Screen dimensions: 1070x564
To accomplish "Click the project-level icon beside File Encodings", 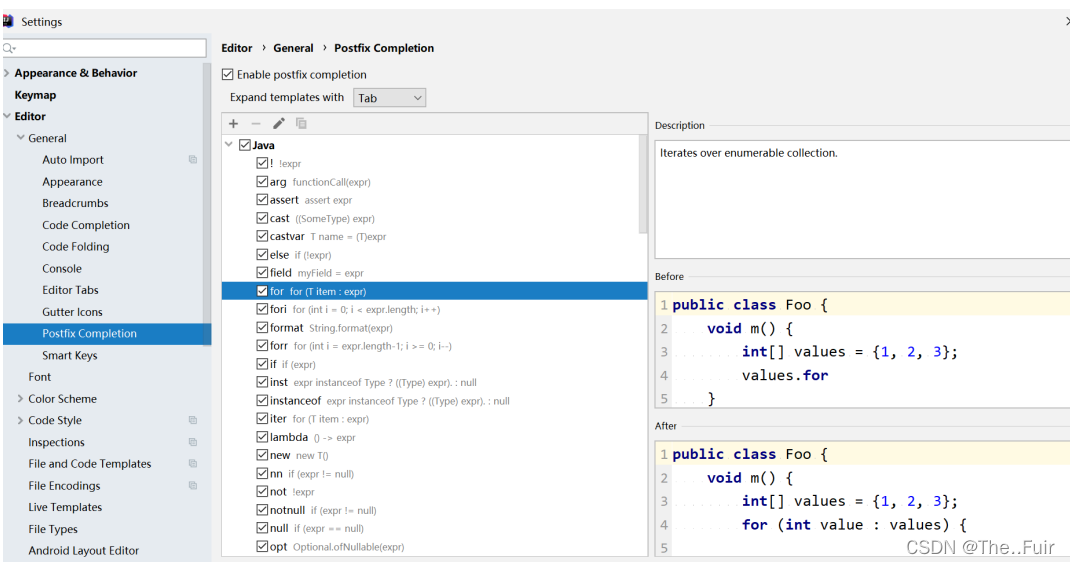I will 193,485.
